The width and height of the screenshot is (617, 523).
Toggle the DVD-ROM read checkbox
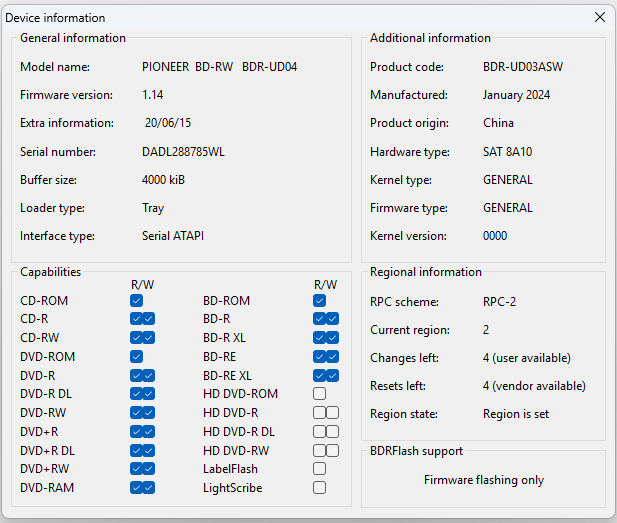[136, 357]
